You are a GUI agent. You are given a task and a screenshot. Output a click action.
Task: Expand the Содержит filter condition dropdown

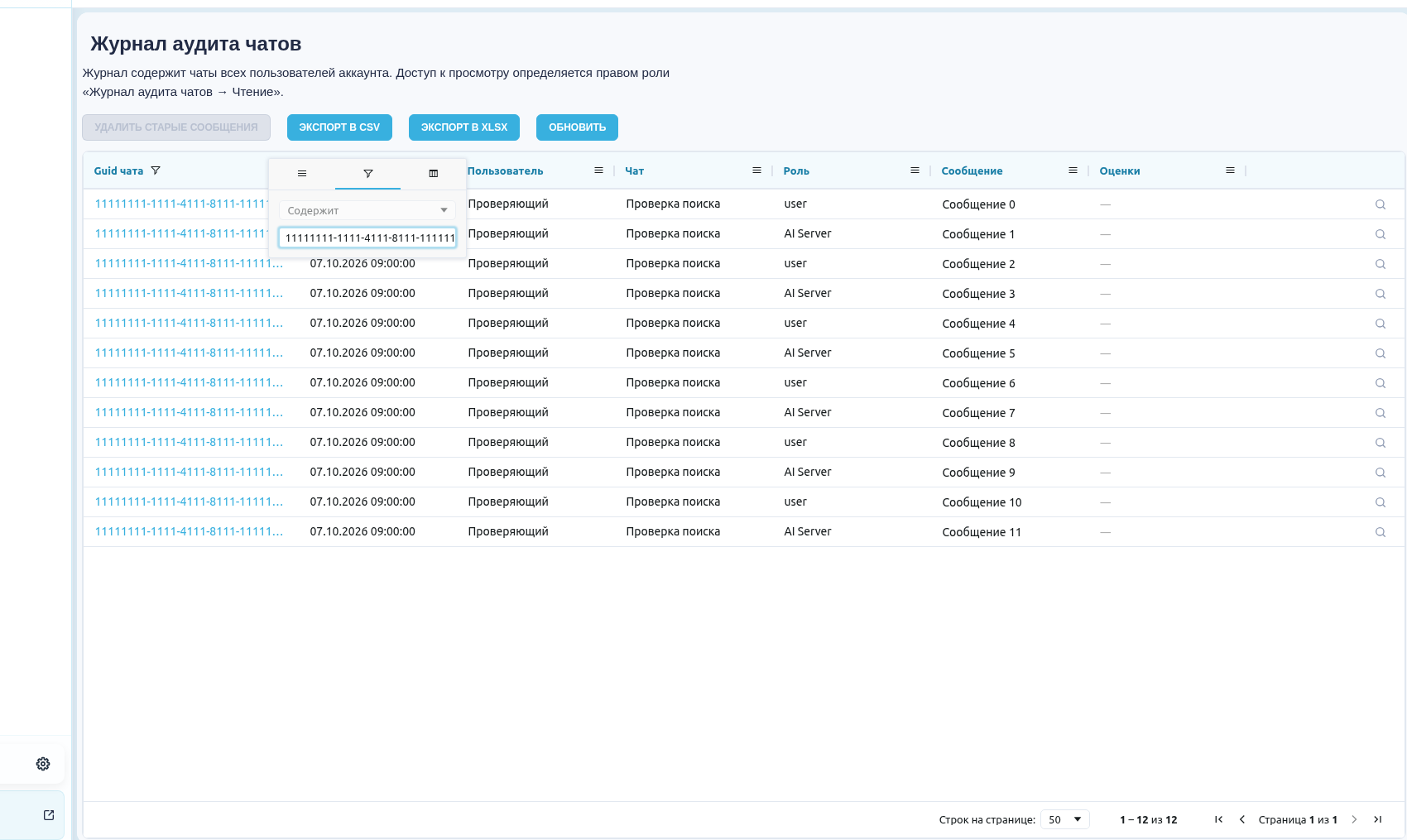pos(367,210)
